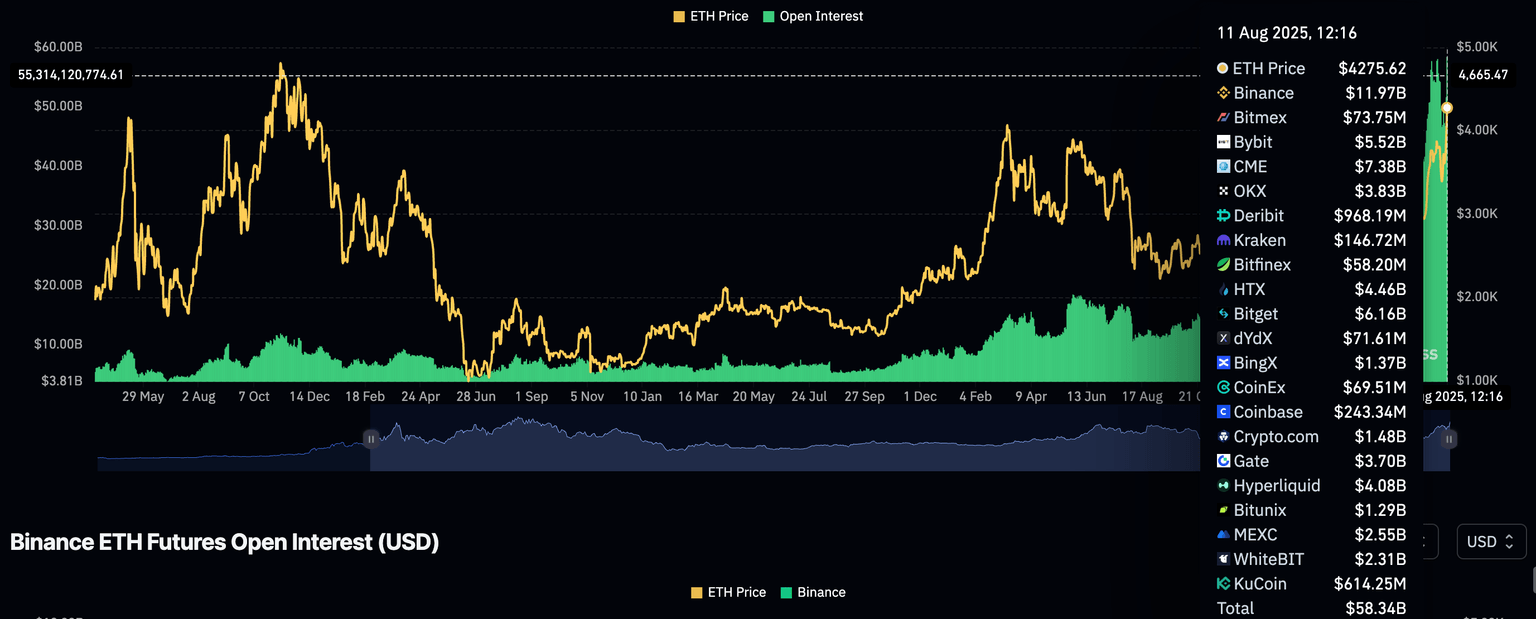Open the USD currency dropdown
1536x619 pixels.
[1491, 542]
